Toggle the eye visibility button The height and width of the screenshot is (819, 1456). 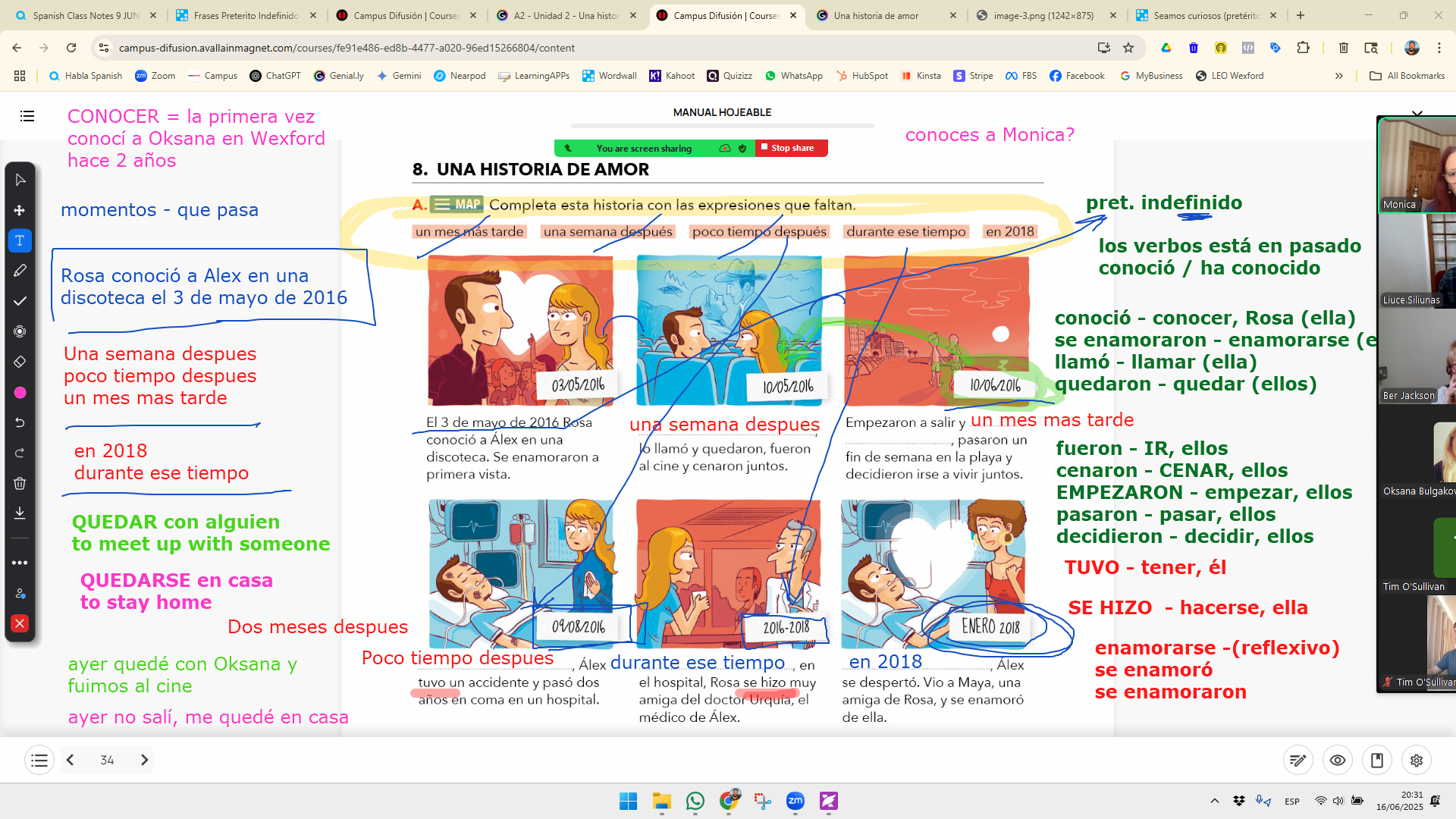[1338, 760]
